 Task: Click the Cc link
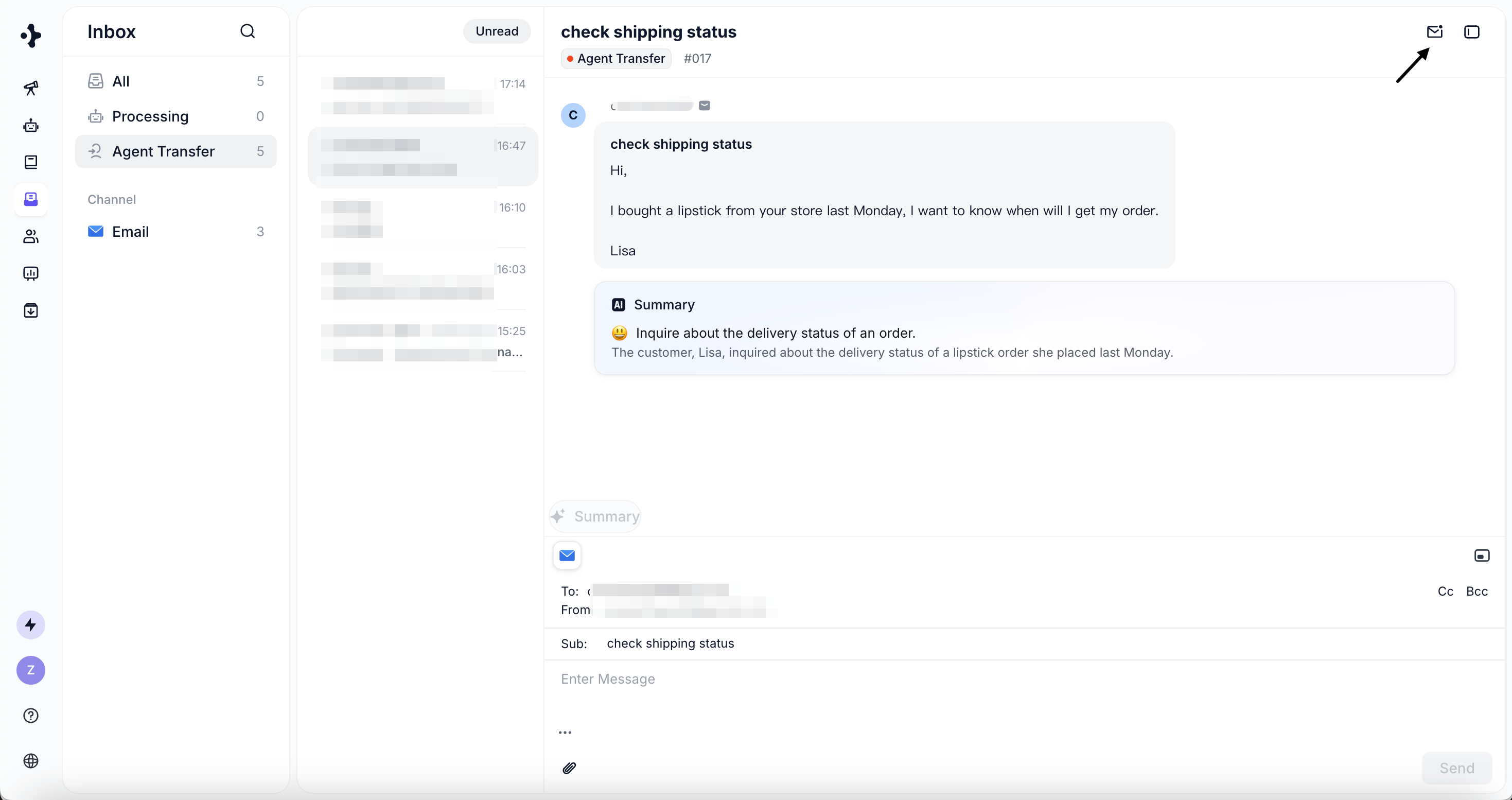tap(1445, 591)
